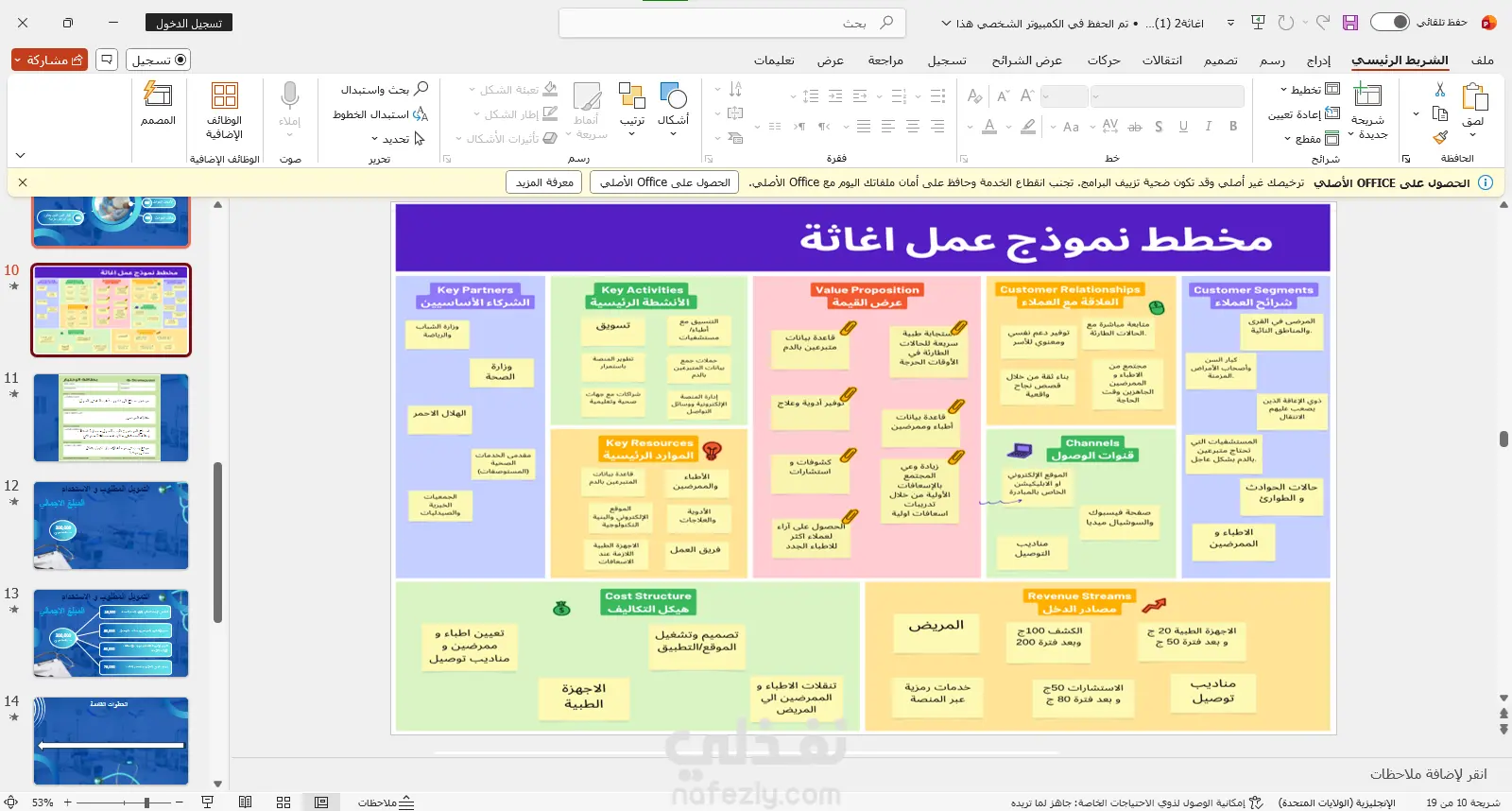Click Replace Fonts (استبدال الخطوط) button
Screen dimensions: 1512x811
(x=381, y=114)
